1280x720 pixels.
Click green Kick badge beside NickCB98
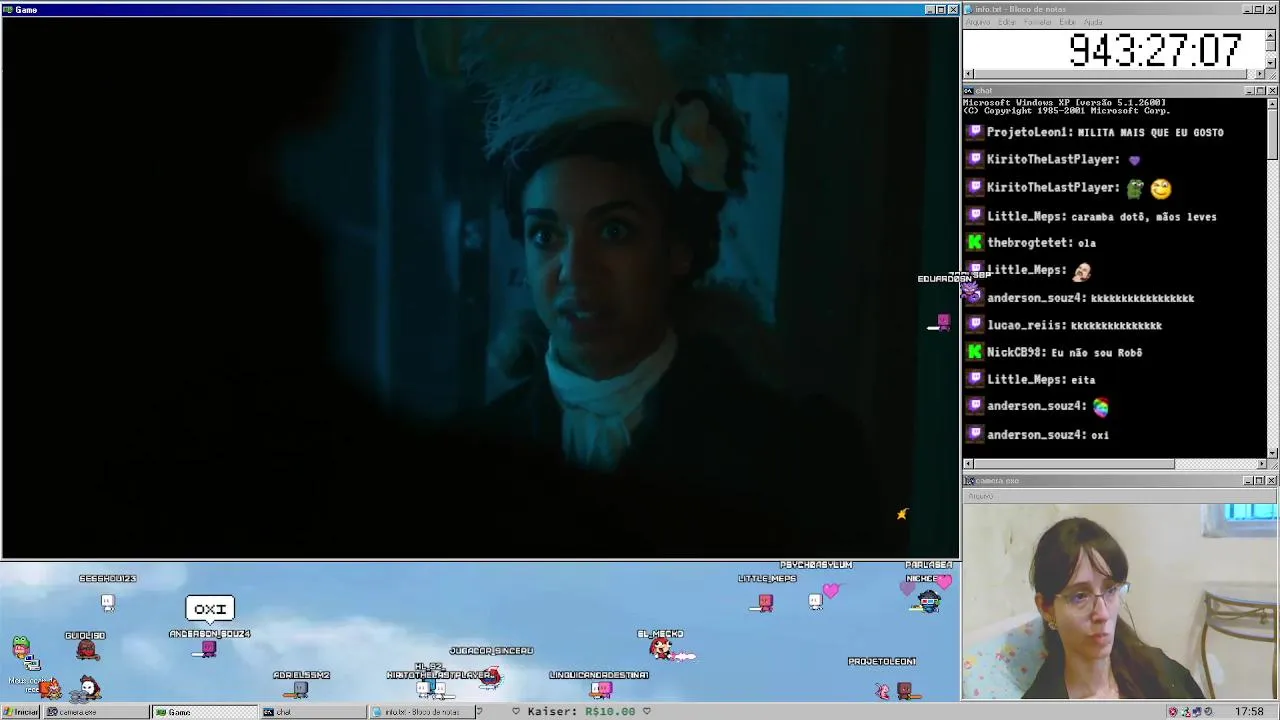pos(975,352)
